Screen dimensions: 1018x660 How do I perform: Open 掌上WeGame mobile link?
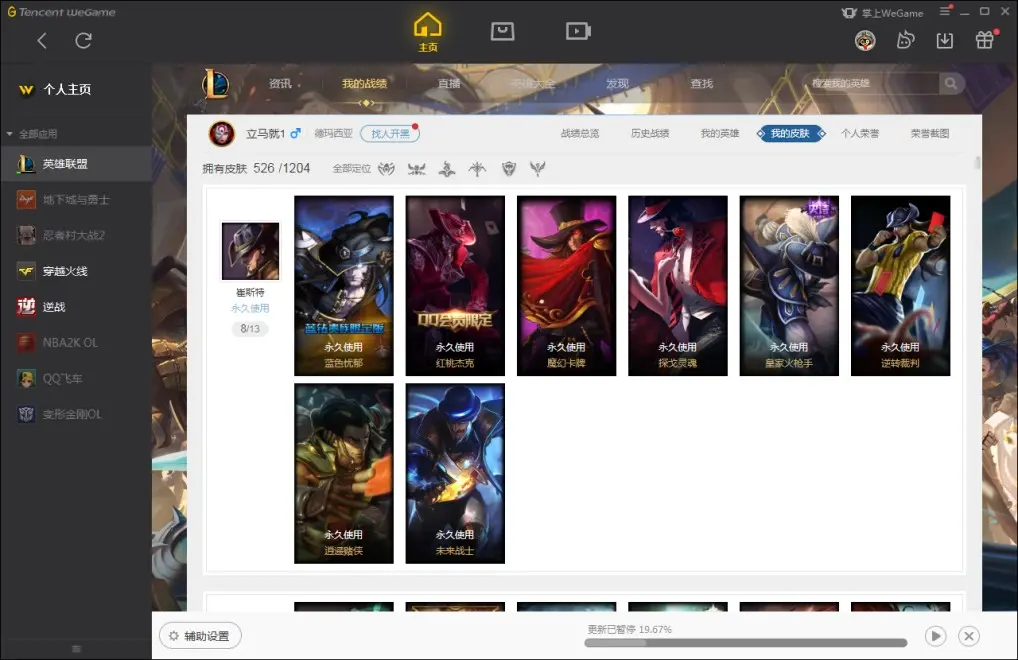(x=882, y=13)
